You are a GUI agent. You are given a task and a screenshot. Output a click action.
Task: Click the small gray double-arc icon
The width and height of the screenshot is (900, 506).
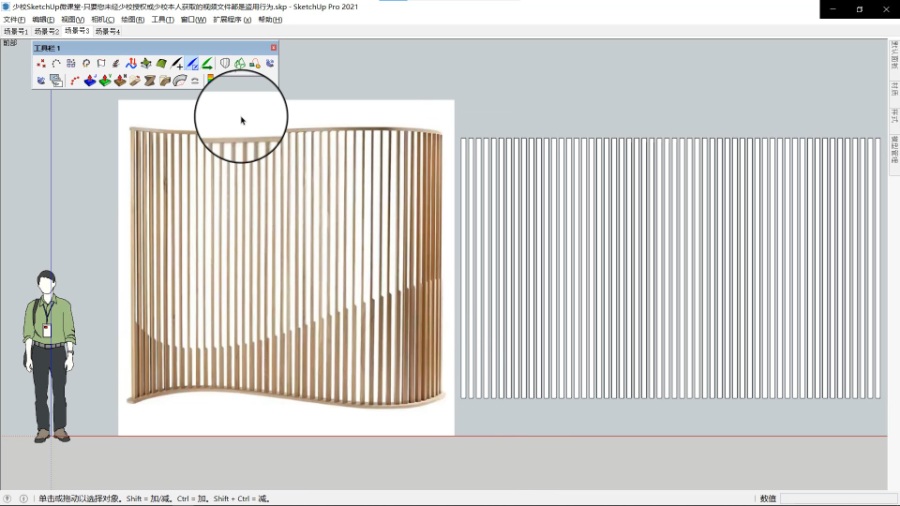point(195,81)
